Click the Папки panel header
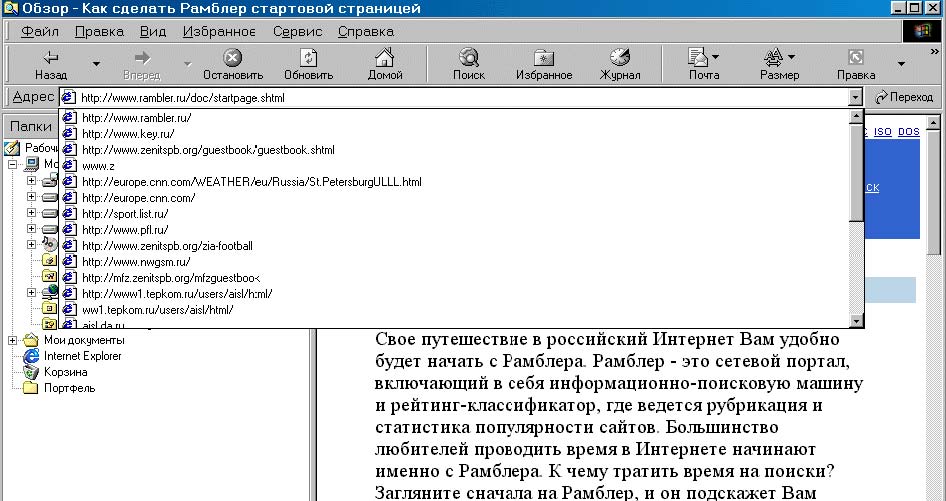Screen dimensions: 946x501 click(x=31, y=126)
